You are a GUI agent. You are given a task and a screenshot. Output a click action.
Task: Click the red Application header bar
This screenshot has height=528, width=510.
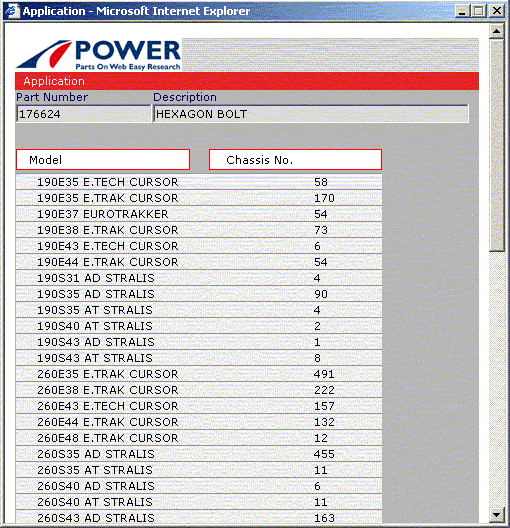[247, 81]
